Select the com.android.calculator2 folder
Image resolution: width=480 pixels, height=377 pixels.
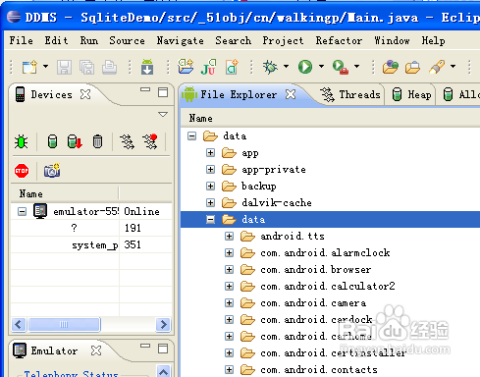[x=328, y=286]
